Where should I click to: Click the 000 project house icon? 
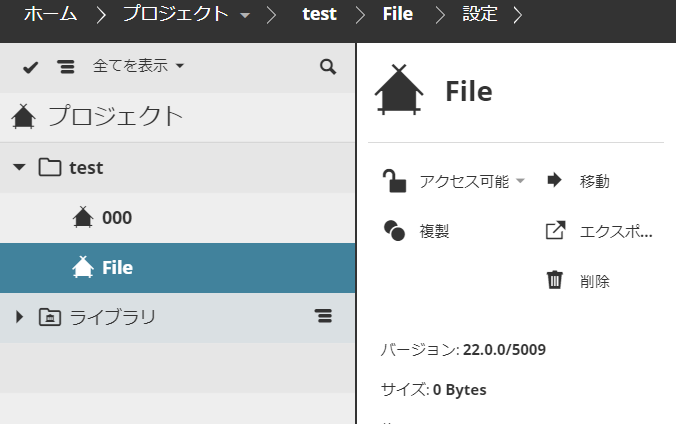(83, 217)
